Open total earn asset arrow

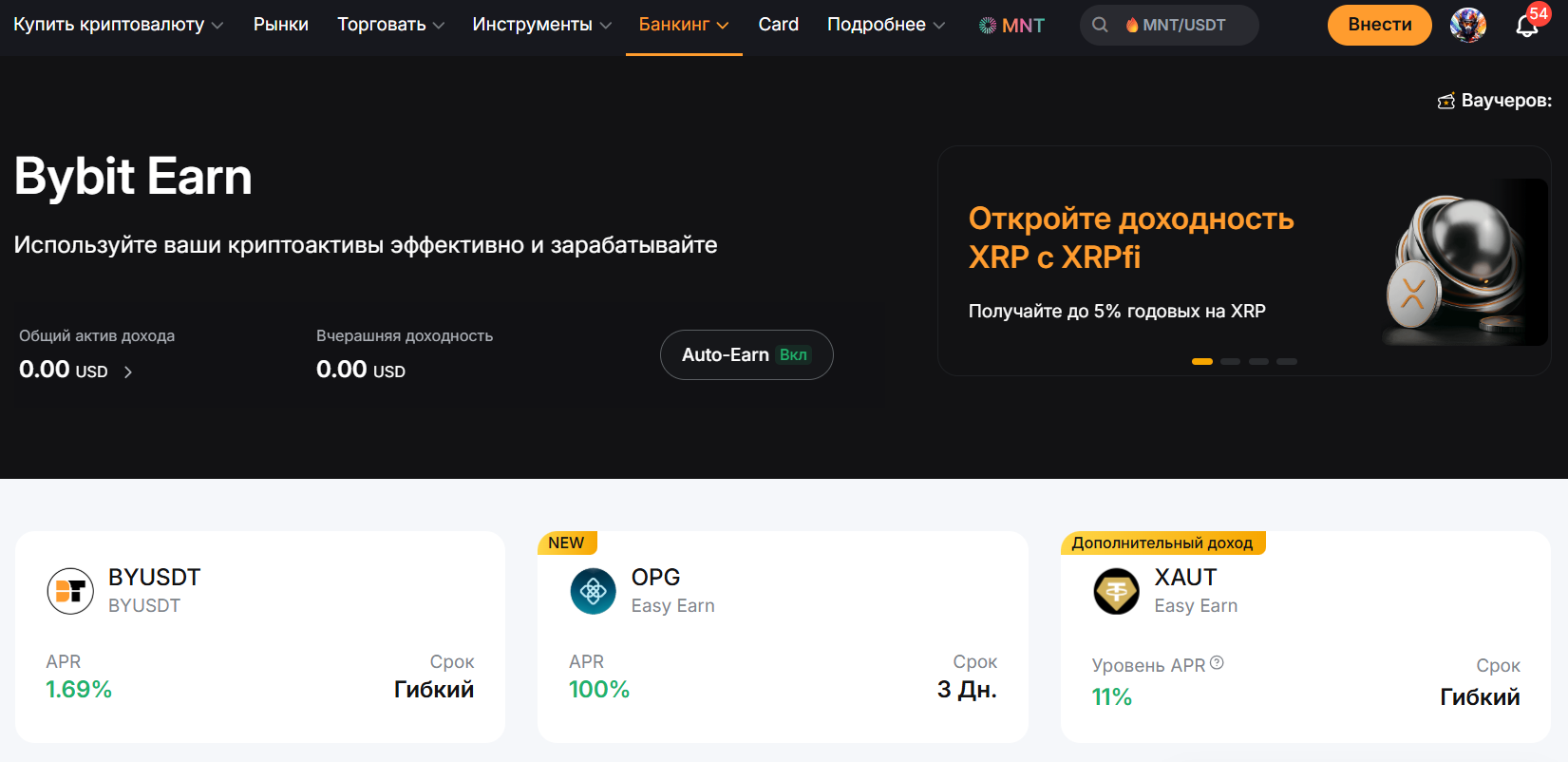[x=128, y=371]
